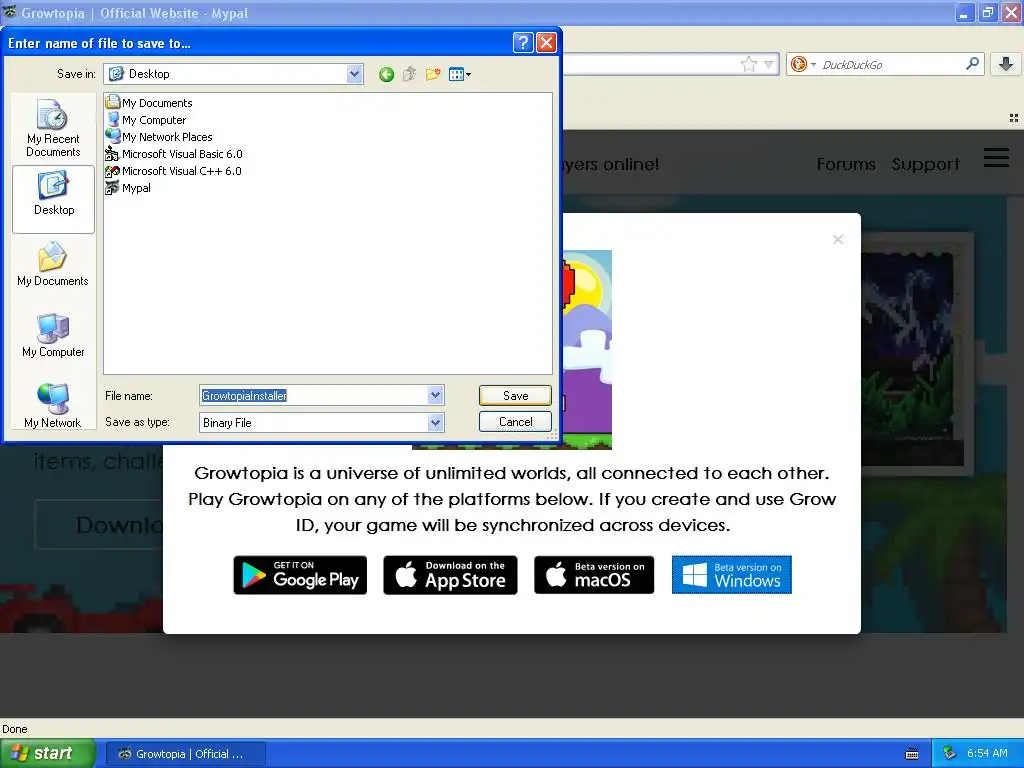Screen dimensions: 1024x768
Task: Click Beta version on Windows badge
Action: point(732,575)
